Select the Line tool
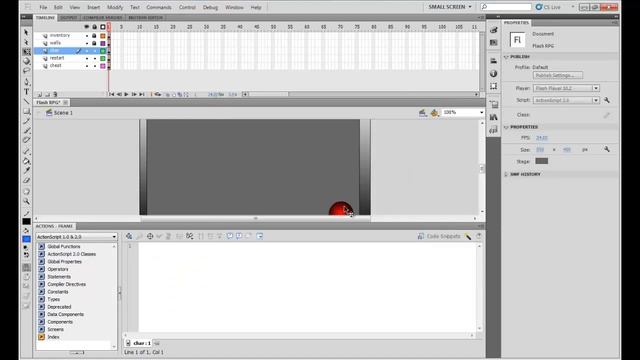Viewport: 640px width, 360px height. [x=27, y=101]
